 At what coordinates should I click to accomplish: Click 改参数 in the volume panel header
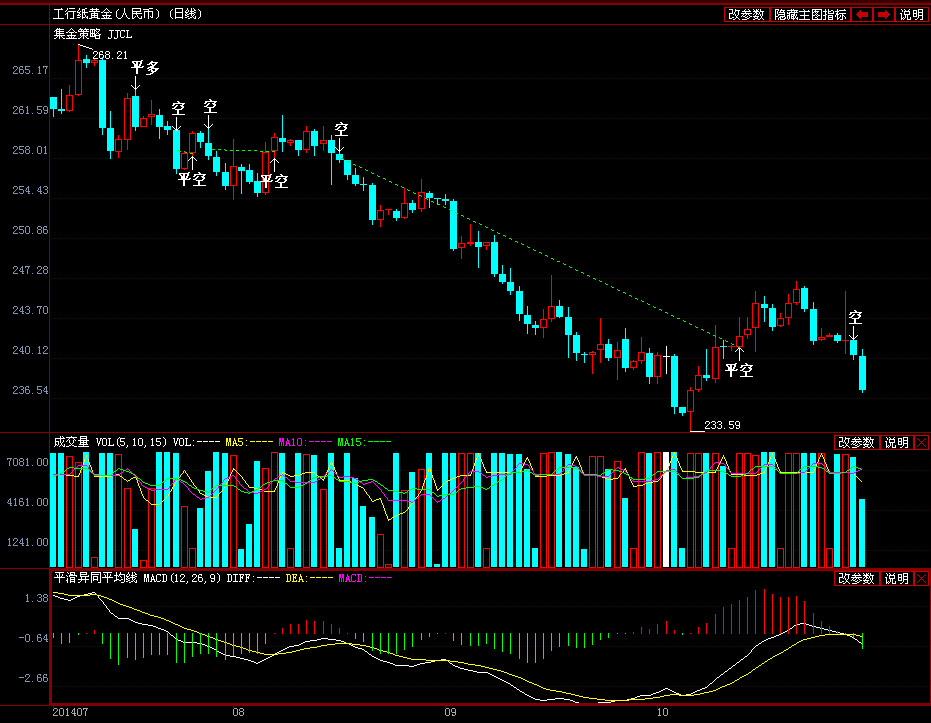click(x=856, y=442)
